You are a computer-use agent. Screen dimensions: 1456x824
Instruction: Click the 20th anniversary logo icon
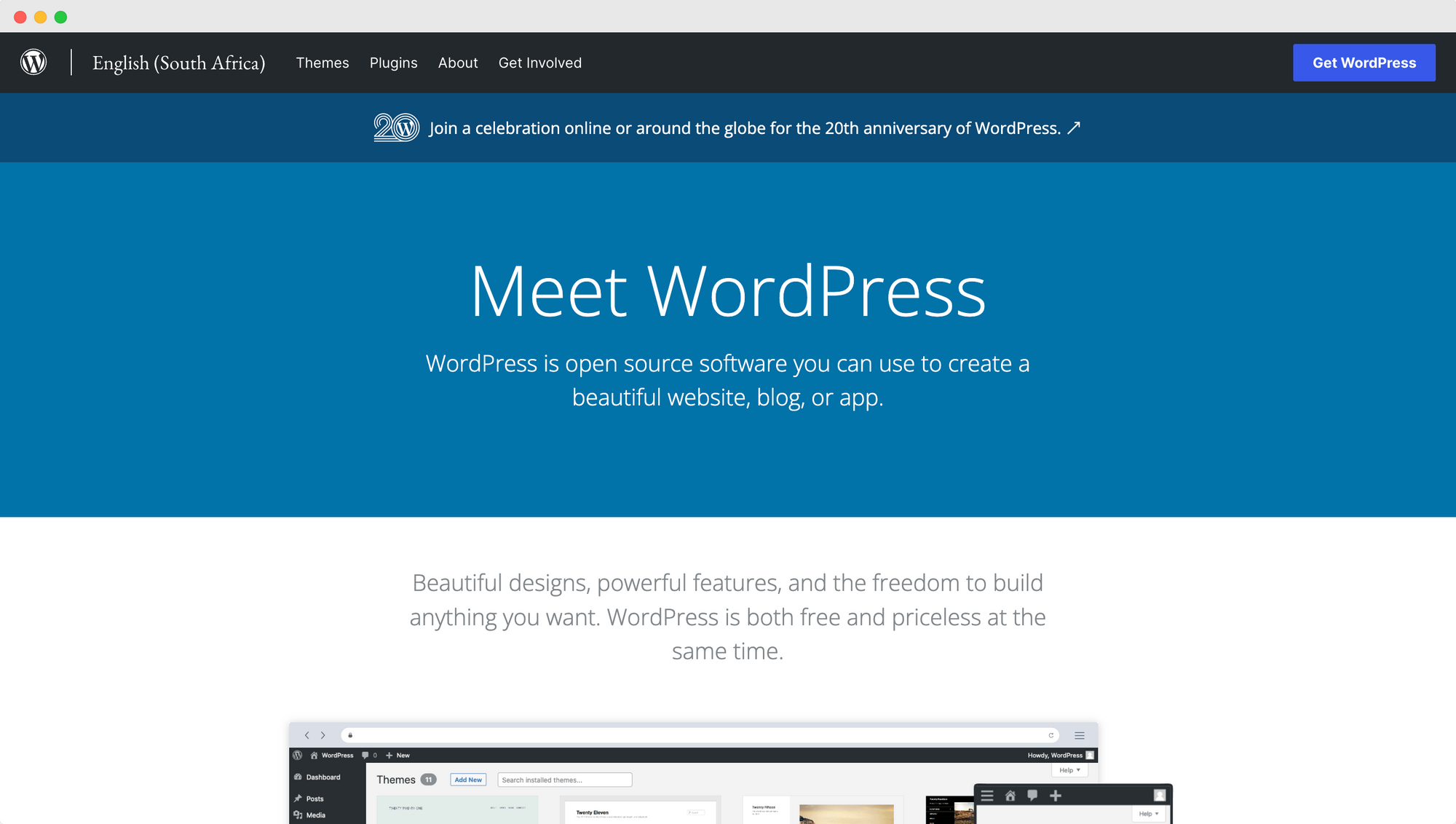tap(397, 127)
